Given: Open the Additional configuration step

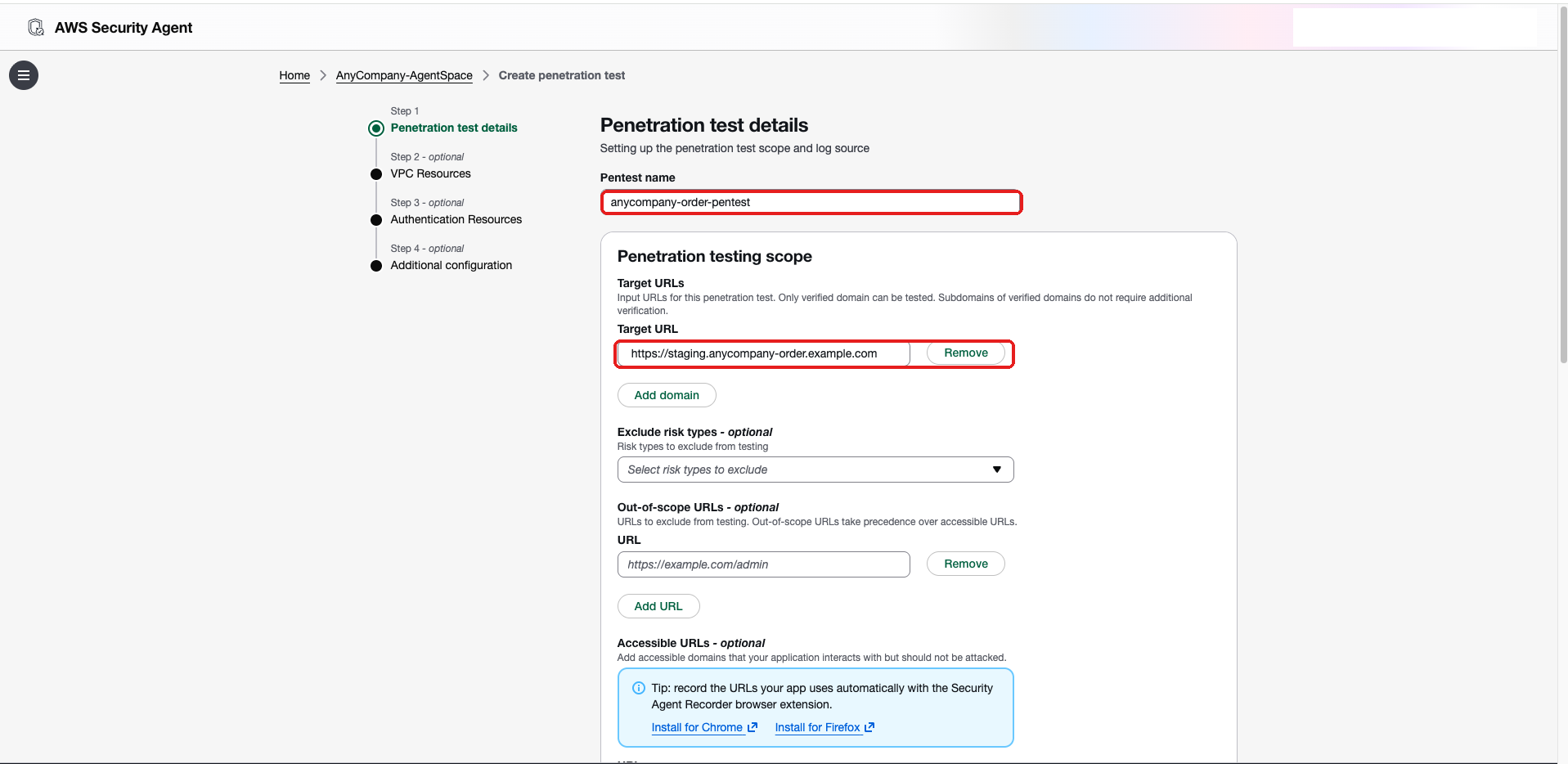Looking at the screenshot, I should [452, 265].
